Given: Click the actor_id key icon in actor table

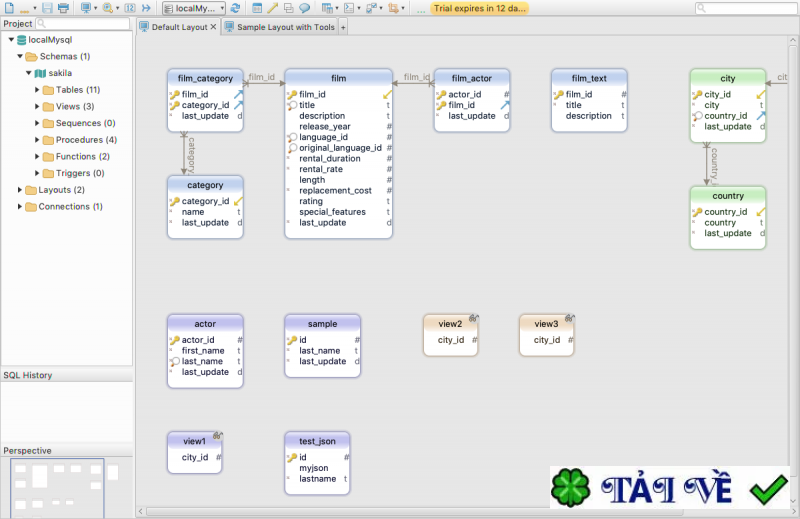Looking at the screenshot, I should [x=174, y=340].
